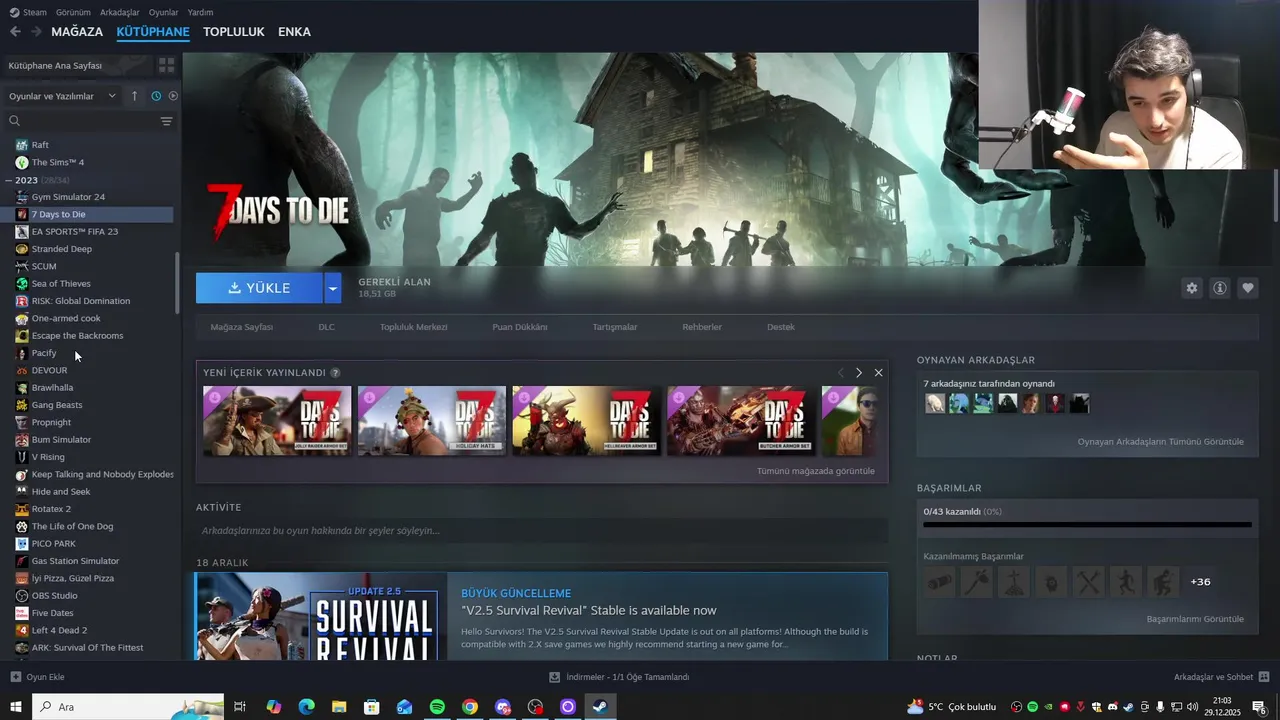Open Topluluk Merkezi link
The image size is (1280, 720).
pyautogui.click(x=413, y=327)
